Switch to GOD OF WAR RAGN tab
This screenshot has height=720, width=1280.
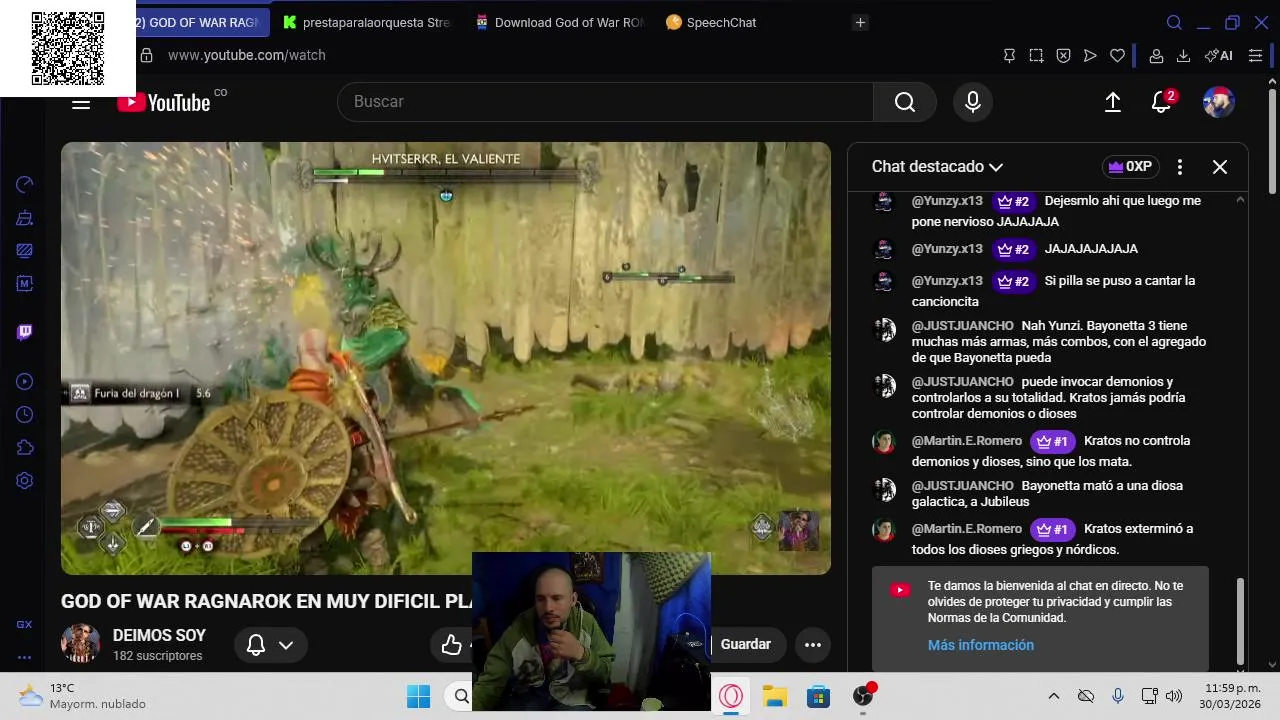click(203, 22)
